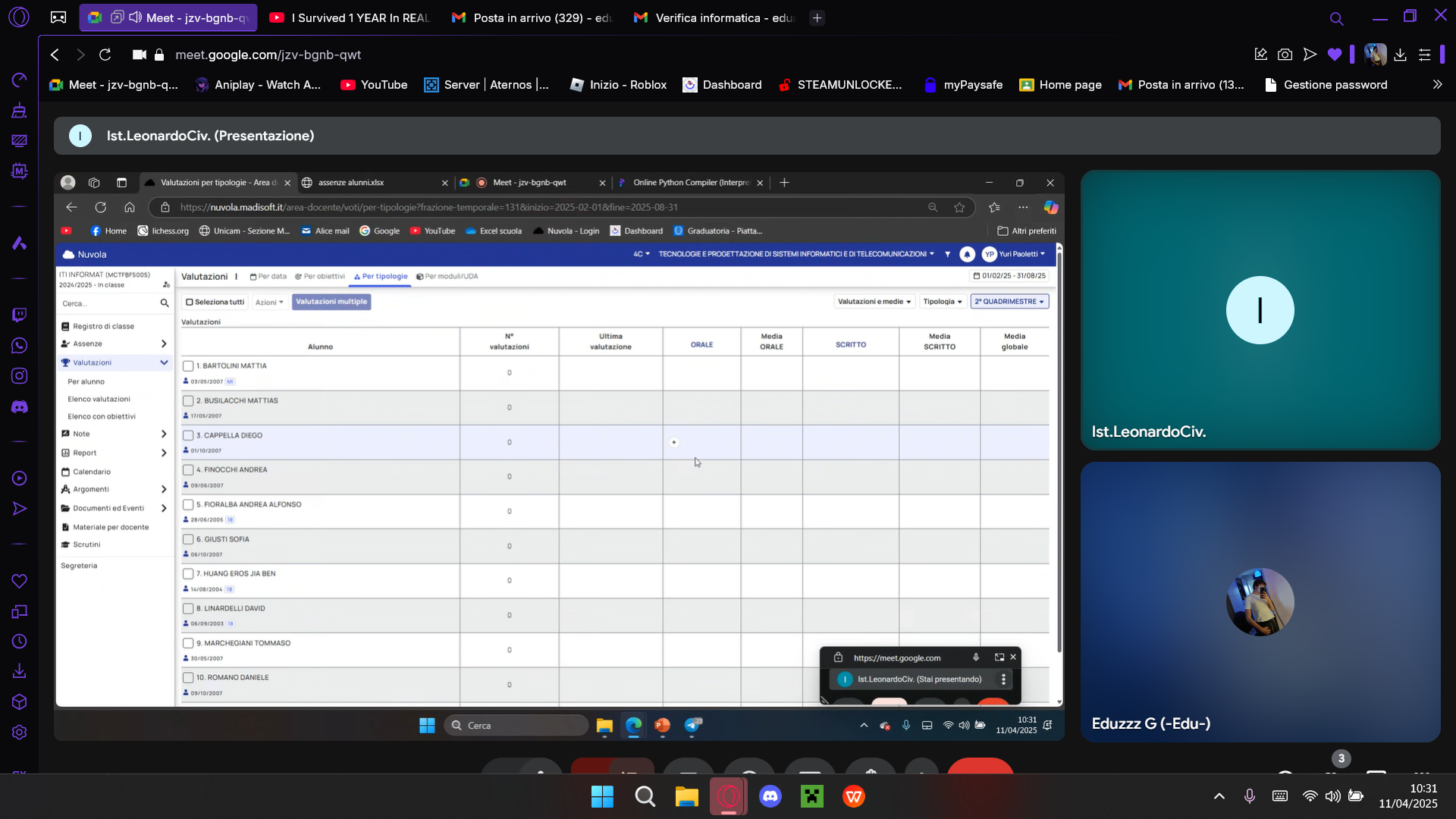Toggle the system tray microphone icon
1456x819 pixels.
(x=1249, y=796)
